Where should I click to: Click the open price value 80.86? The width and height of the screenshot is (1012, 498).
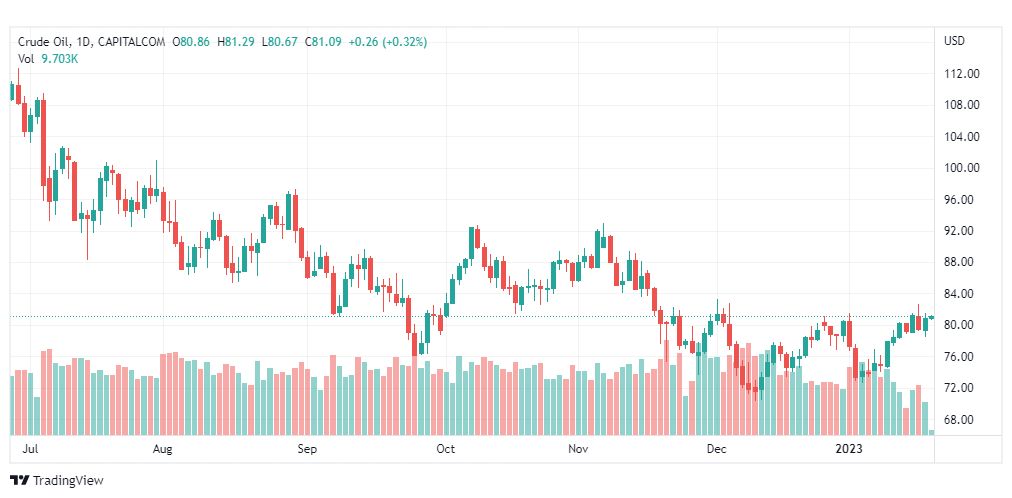pos(194,42)
